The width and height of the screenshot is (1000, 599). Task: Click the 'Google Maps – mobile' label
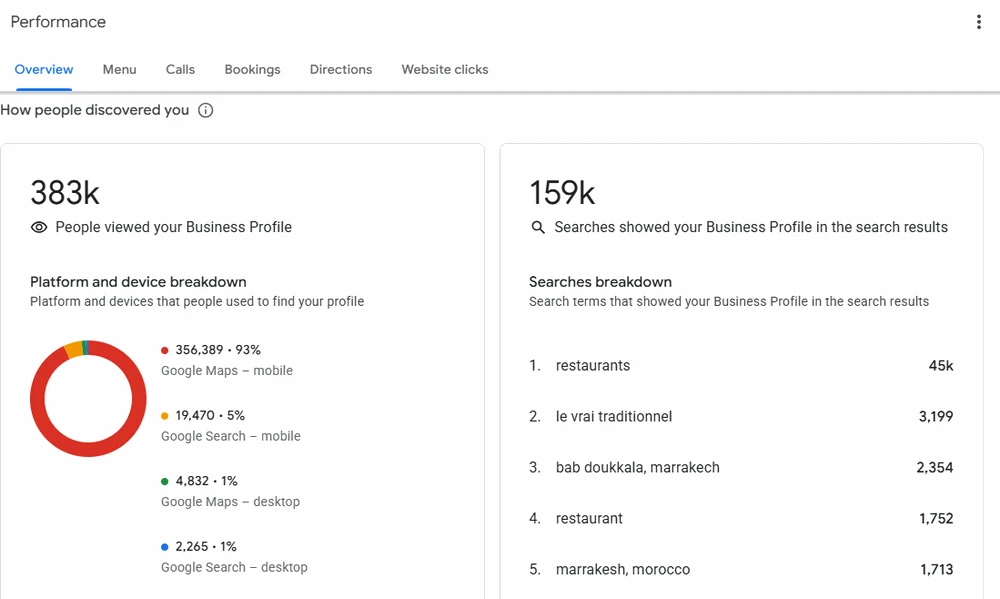click(227, 371)
